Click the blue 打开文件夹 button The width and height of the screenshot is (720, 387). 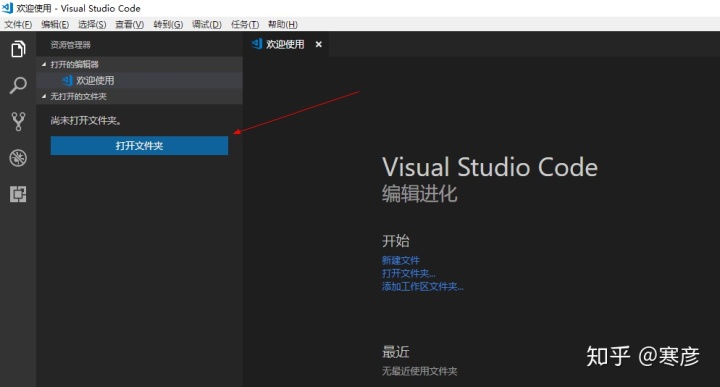(139, 146)
